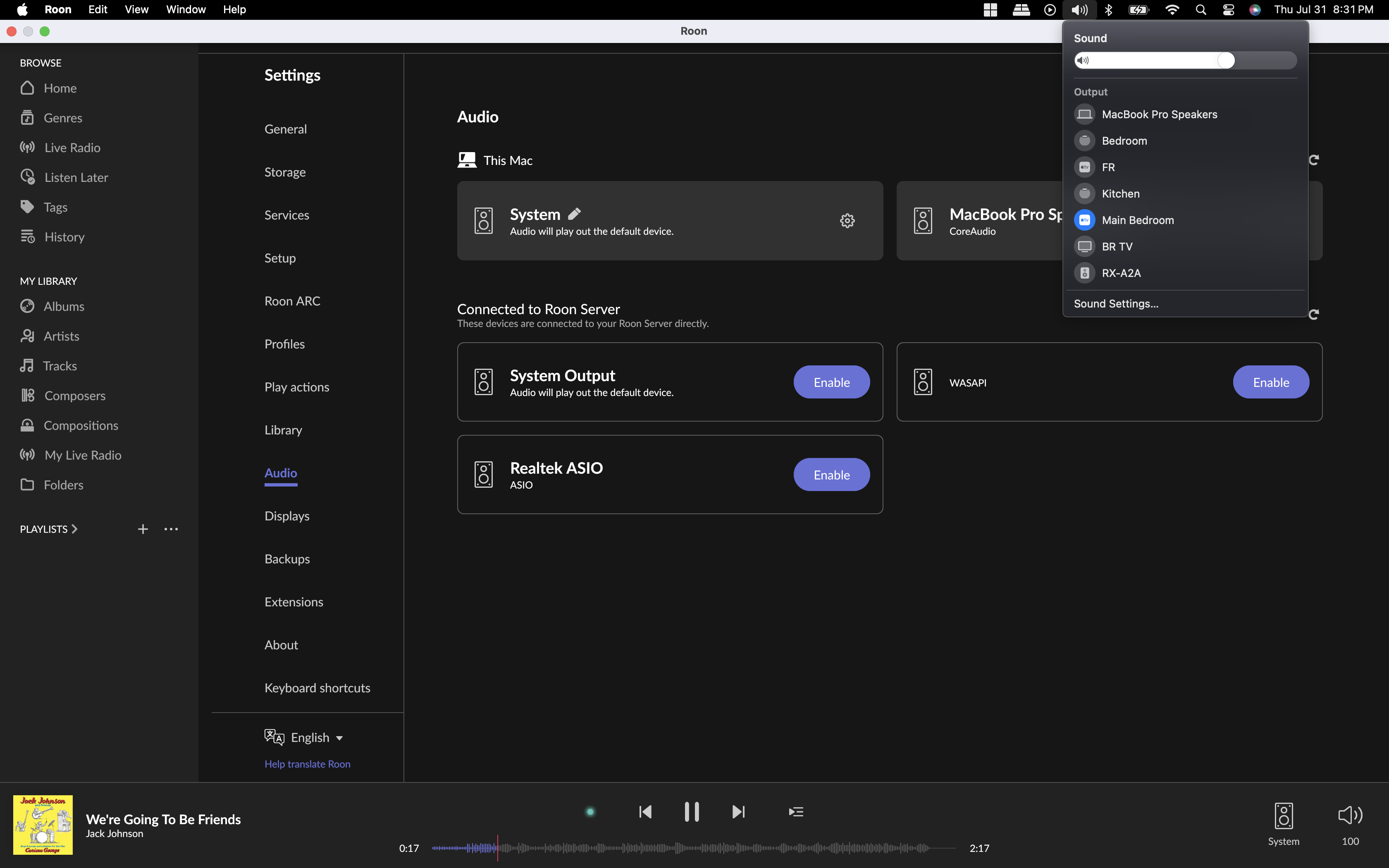Open playlists more options ellipsis

171,529
